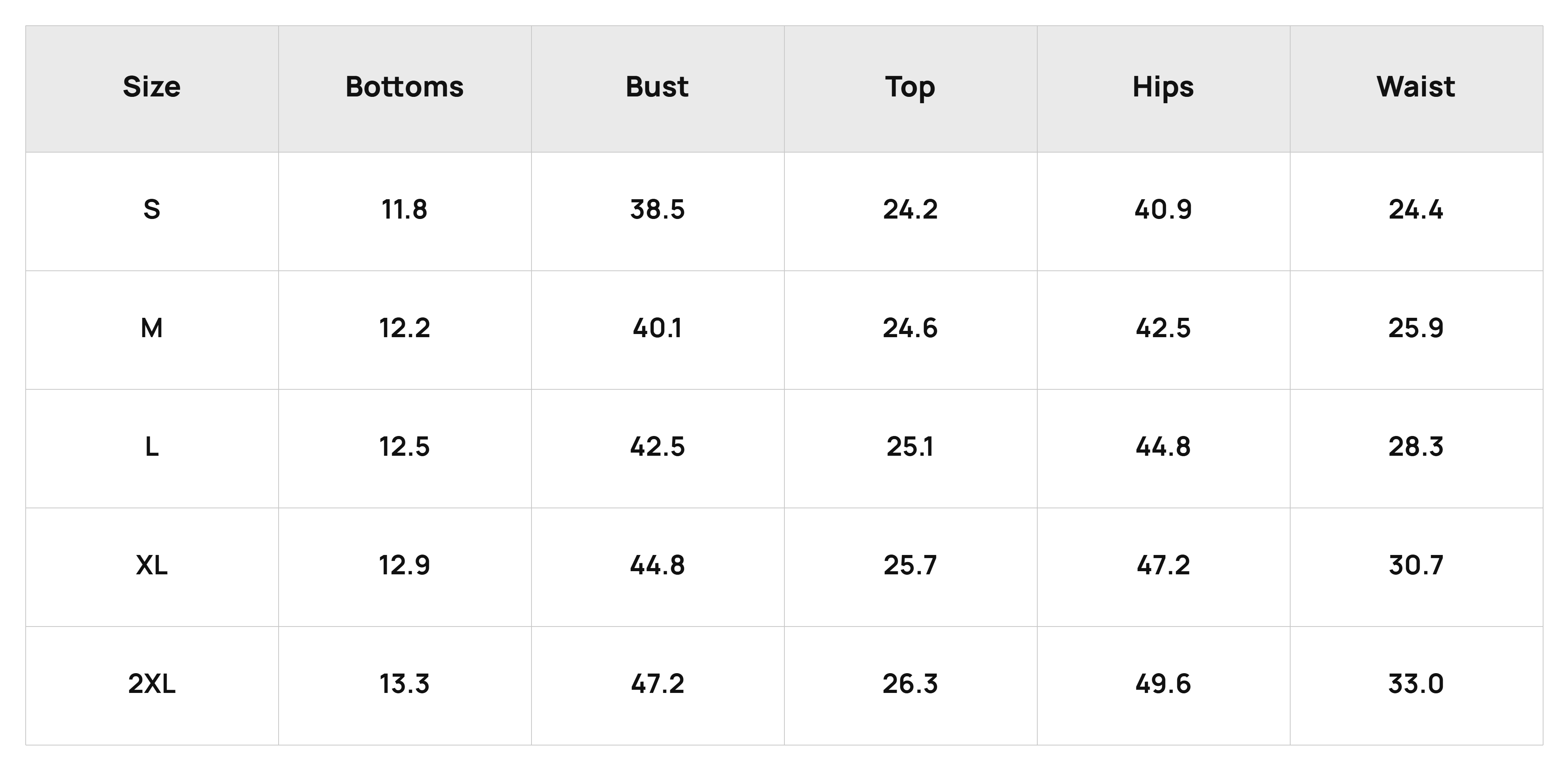1568x770 pixels.
Task: Click the XL size row label
Action: (152, 566)
